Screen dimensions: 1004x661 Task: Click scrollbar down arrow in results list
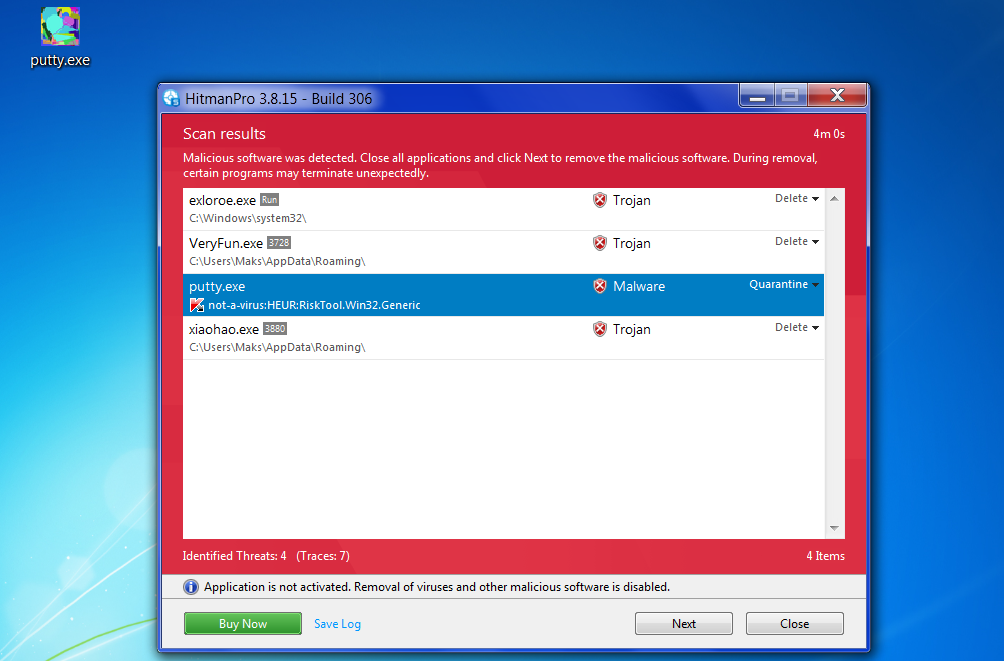834,528
